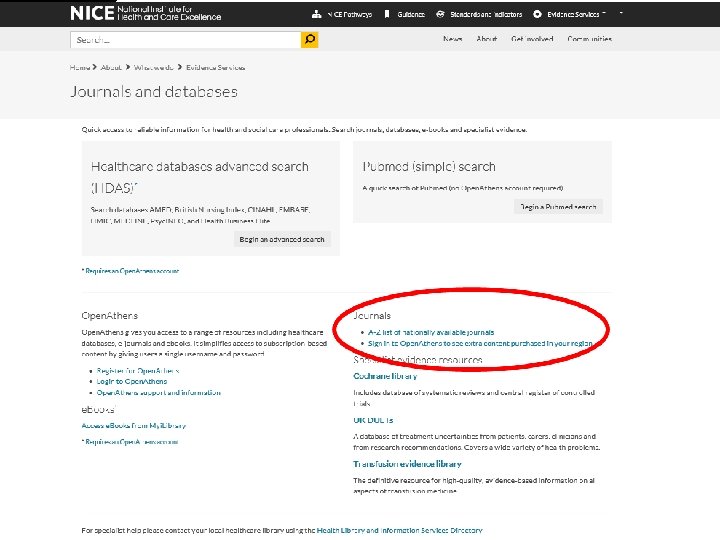Open Access eBooks from MyiLibrary link
This screenshot has width=720, height=540.
tap(134, 426)
